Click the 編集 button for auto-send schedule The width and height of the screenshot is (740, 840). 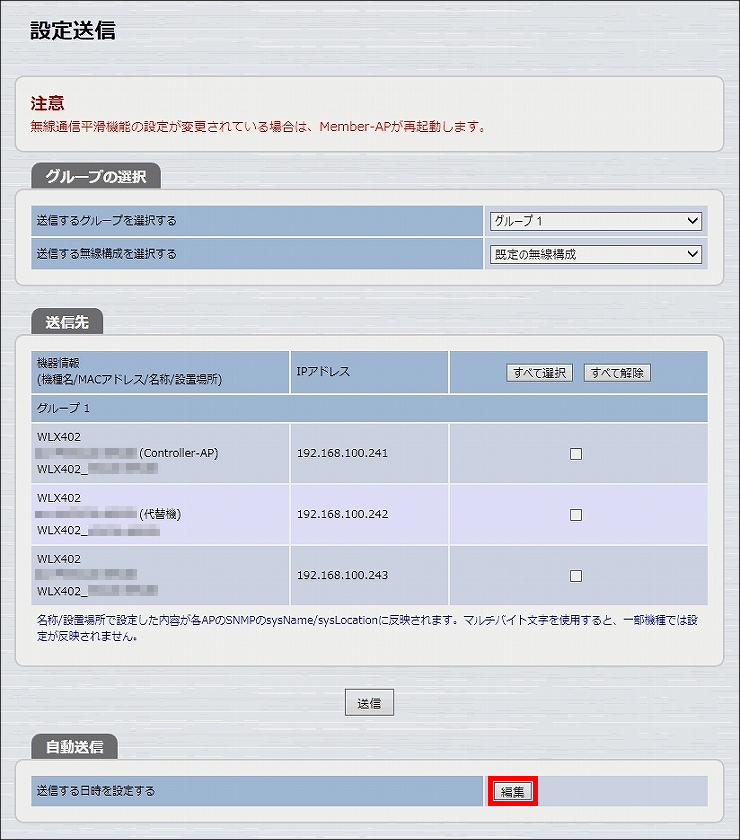coord(512,791)
